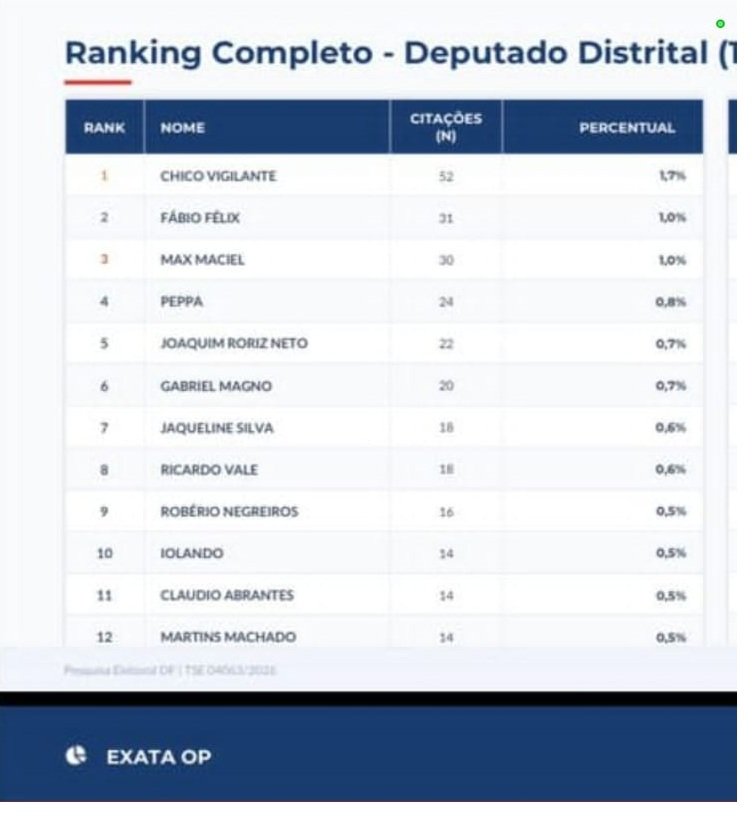
Task: Select ROBÉRIO NEGREIROS entry
Action: (229, 512)
